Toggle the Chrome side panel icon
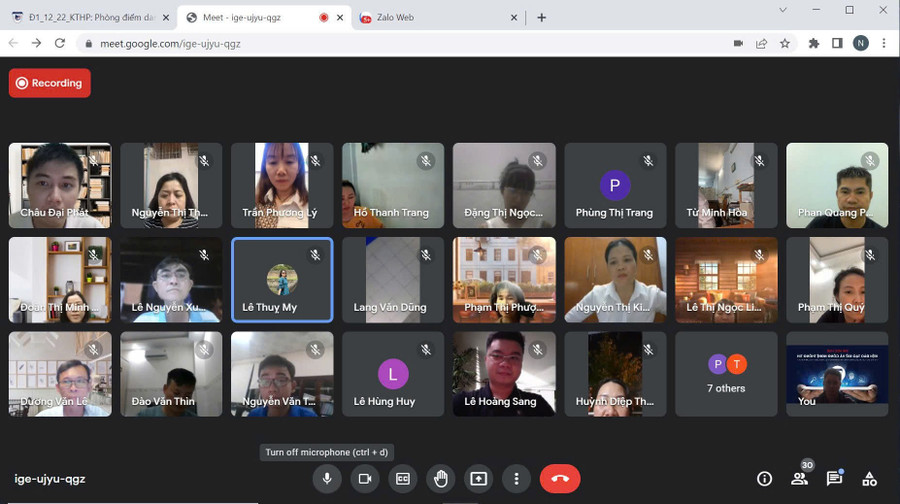The image size is (900, 504). tap(837, 43)
